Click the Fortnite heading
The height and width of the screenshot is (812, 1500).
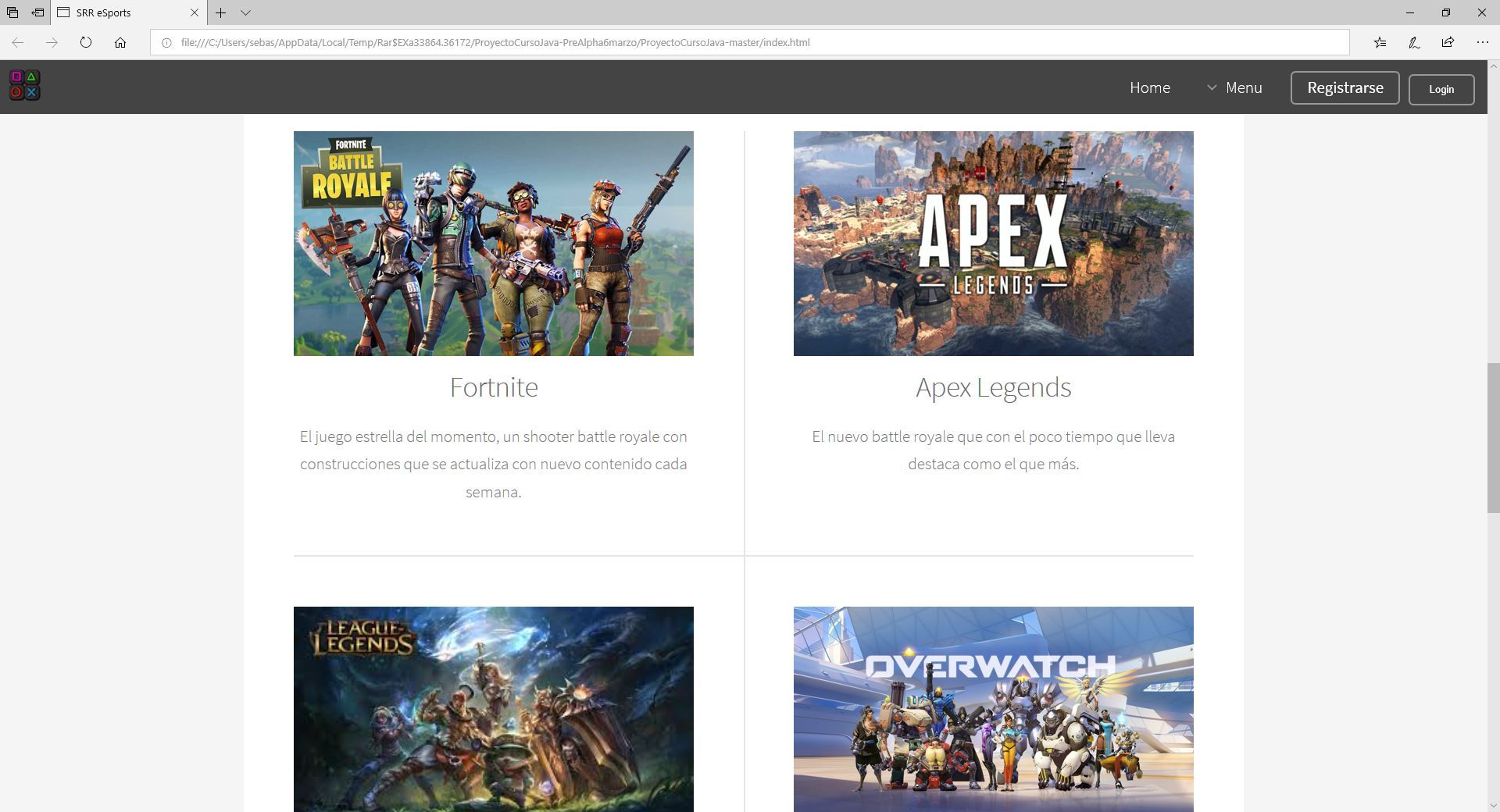[x=494, y=387]
